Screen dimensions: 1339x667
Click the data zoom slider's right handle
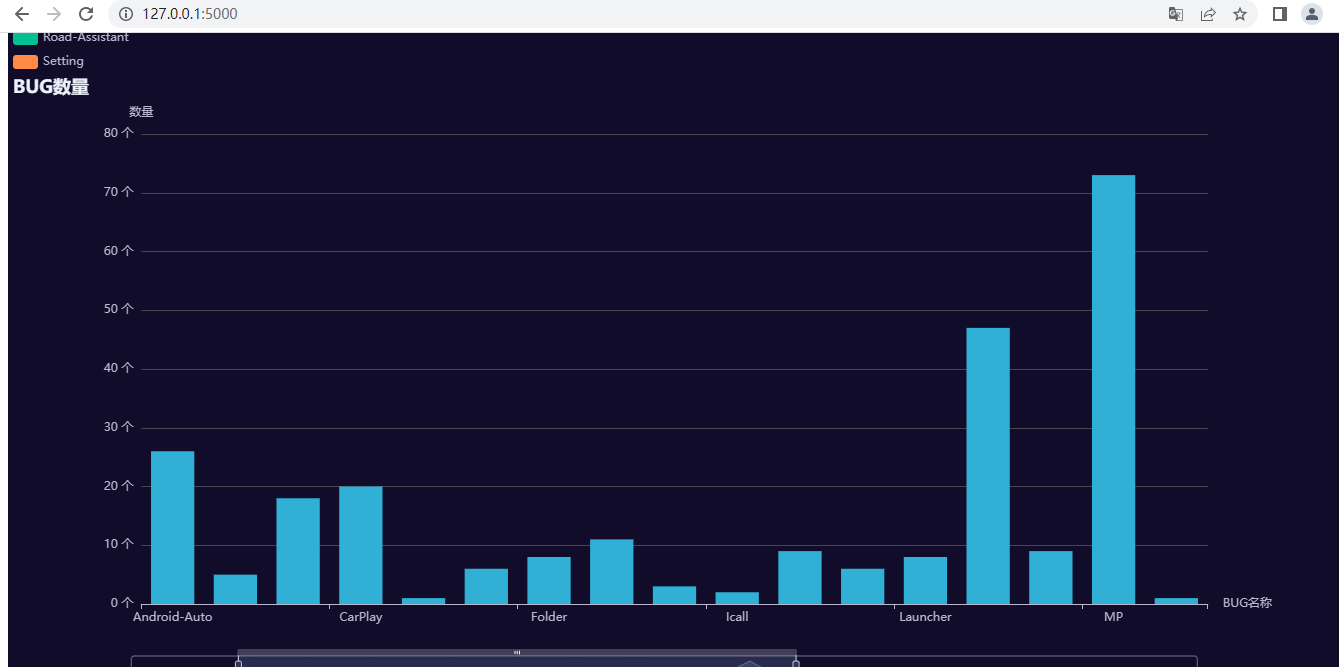click(x=796, y=662)
